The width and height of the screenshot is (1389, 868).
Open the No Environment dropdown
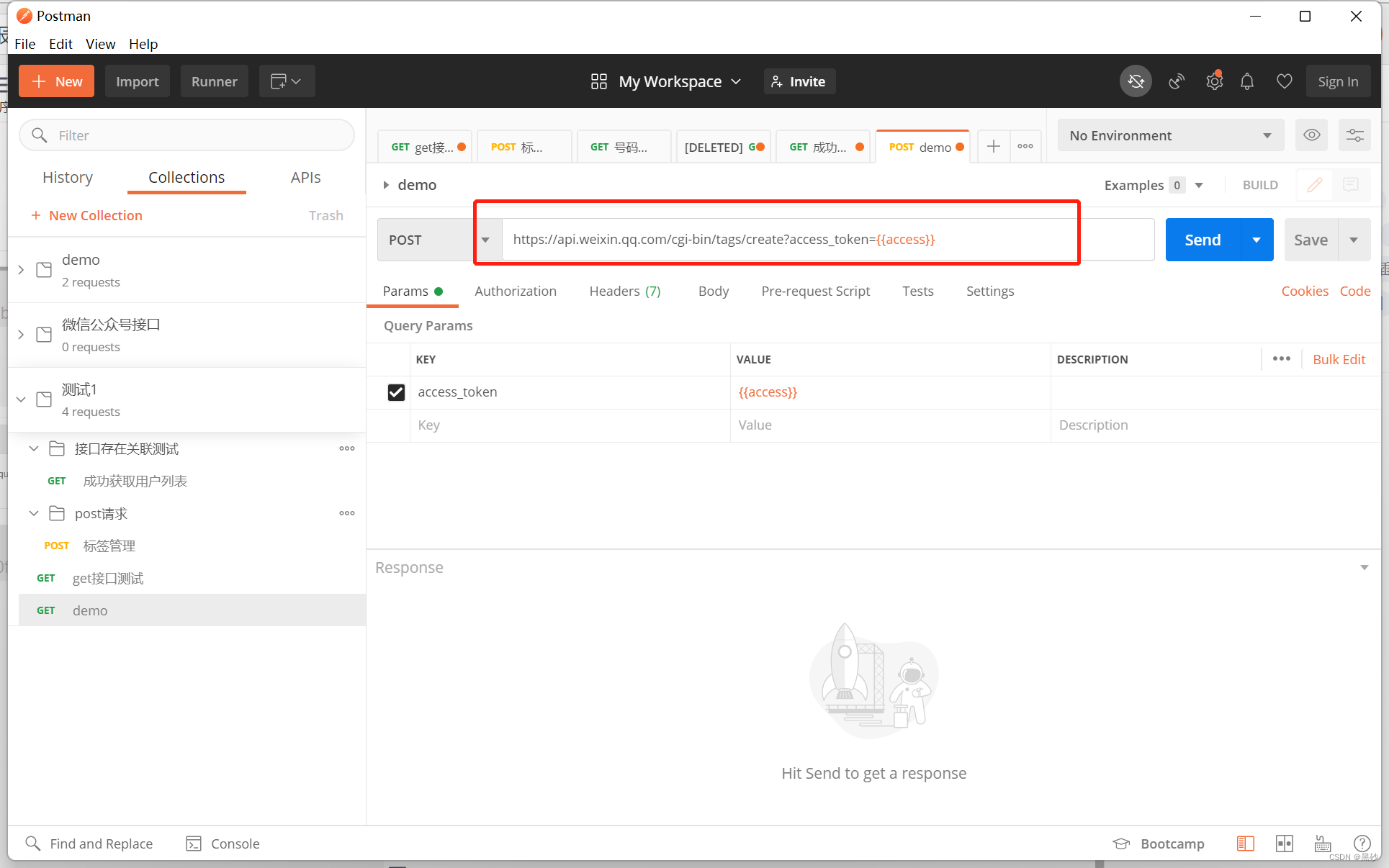1170,135
